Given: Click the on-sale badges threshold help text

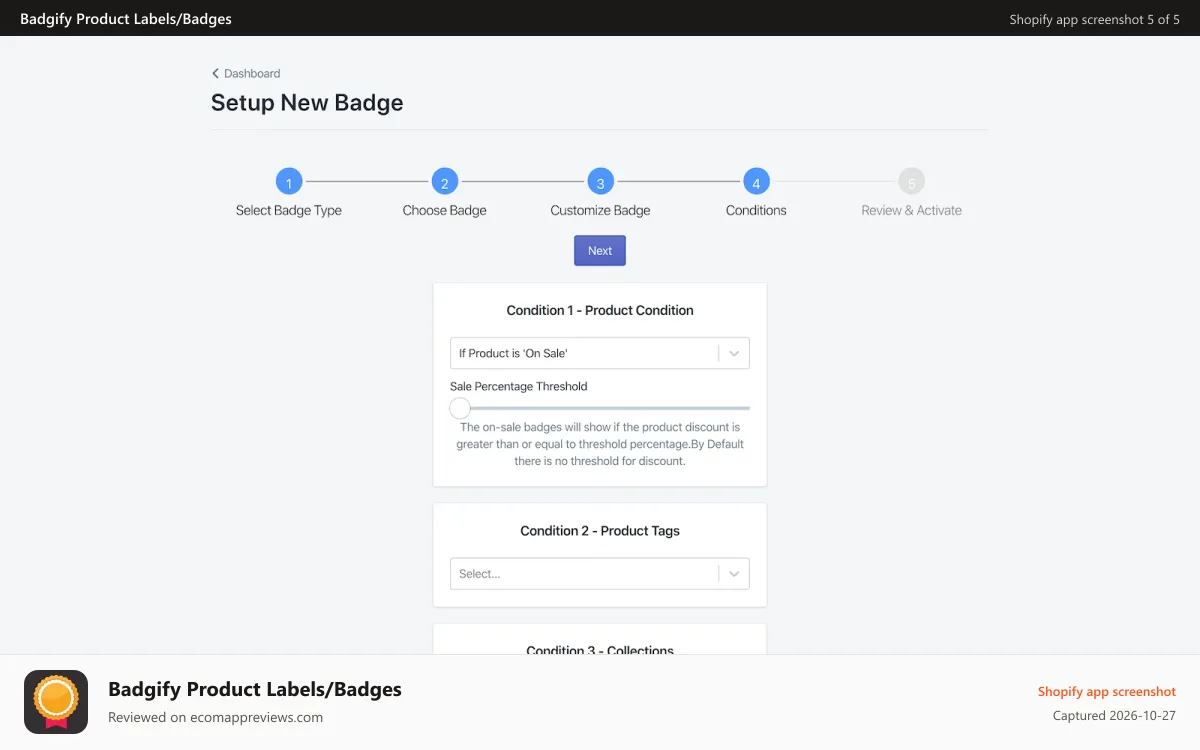Looking at the screenshot, I should point(600,444).
